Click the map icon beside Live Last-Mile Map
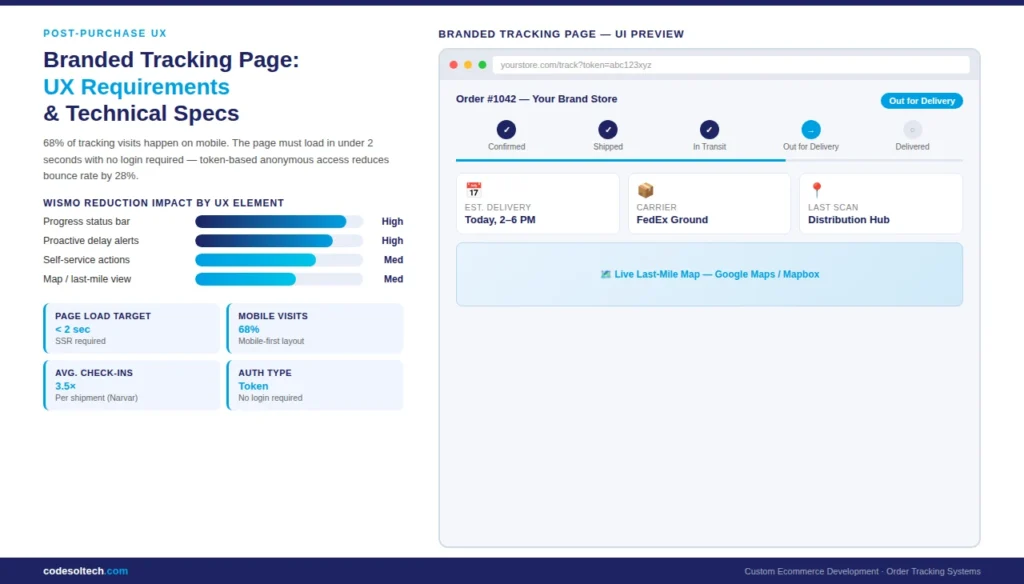This screenshot has width=1024, height=584. coord(605,274)
